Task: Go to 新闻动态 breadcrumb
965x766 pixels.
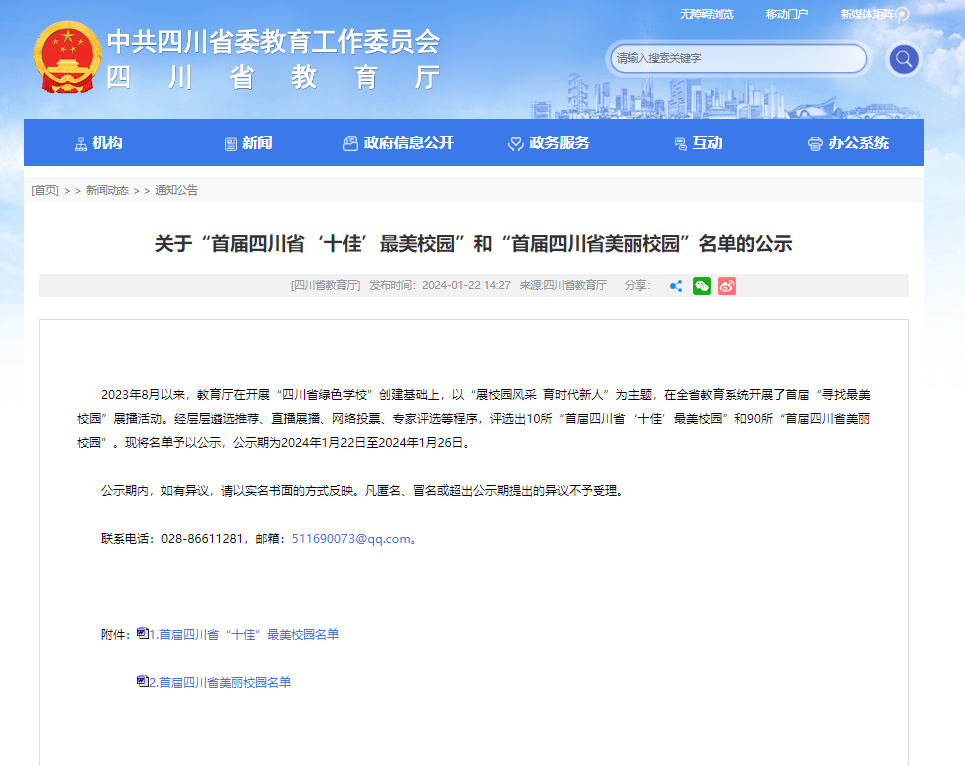Action: pos(107,190)
